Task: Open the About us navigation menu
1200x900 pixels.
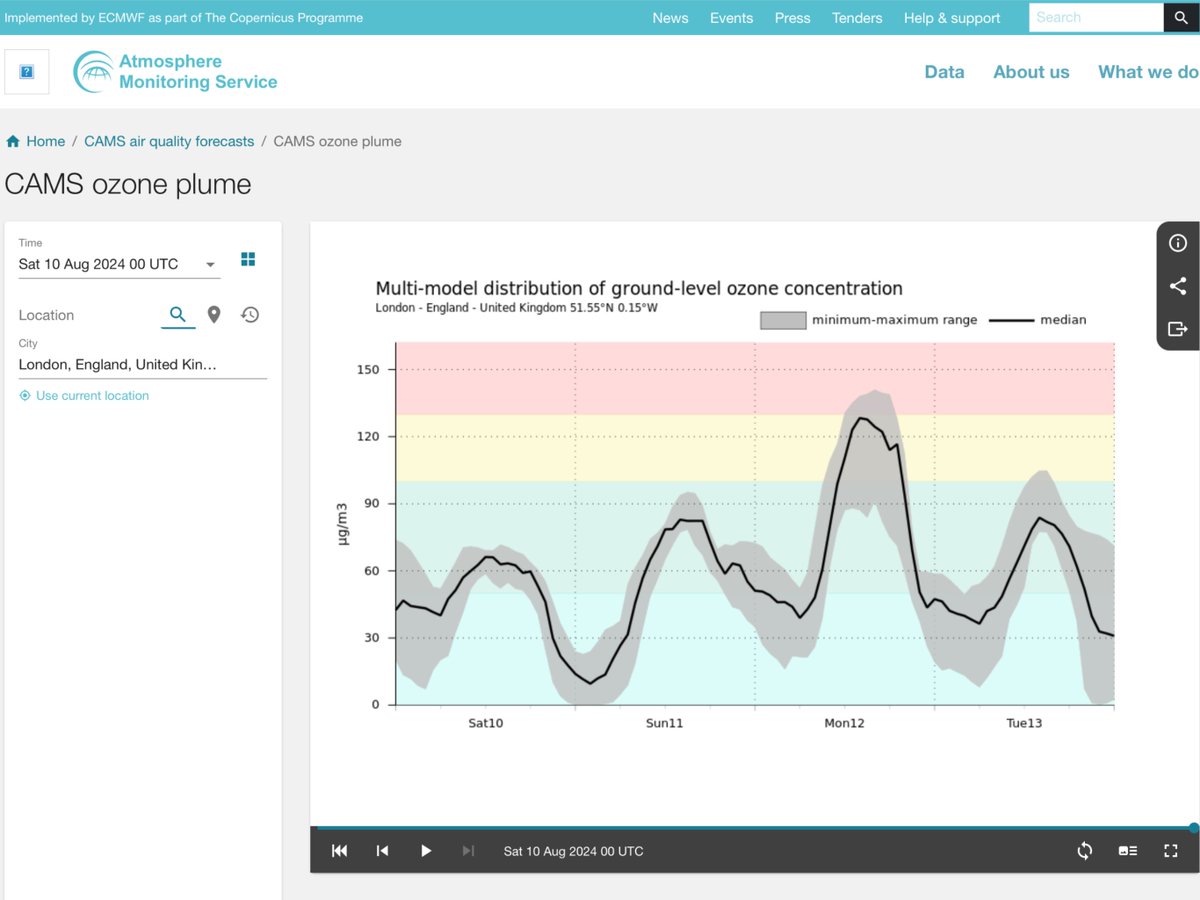Action: pos(1031,72)
